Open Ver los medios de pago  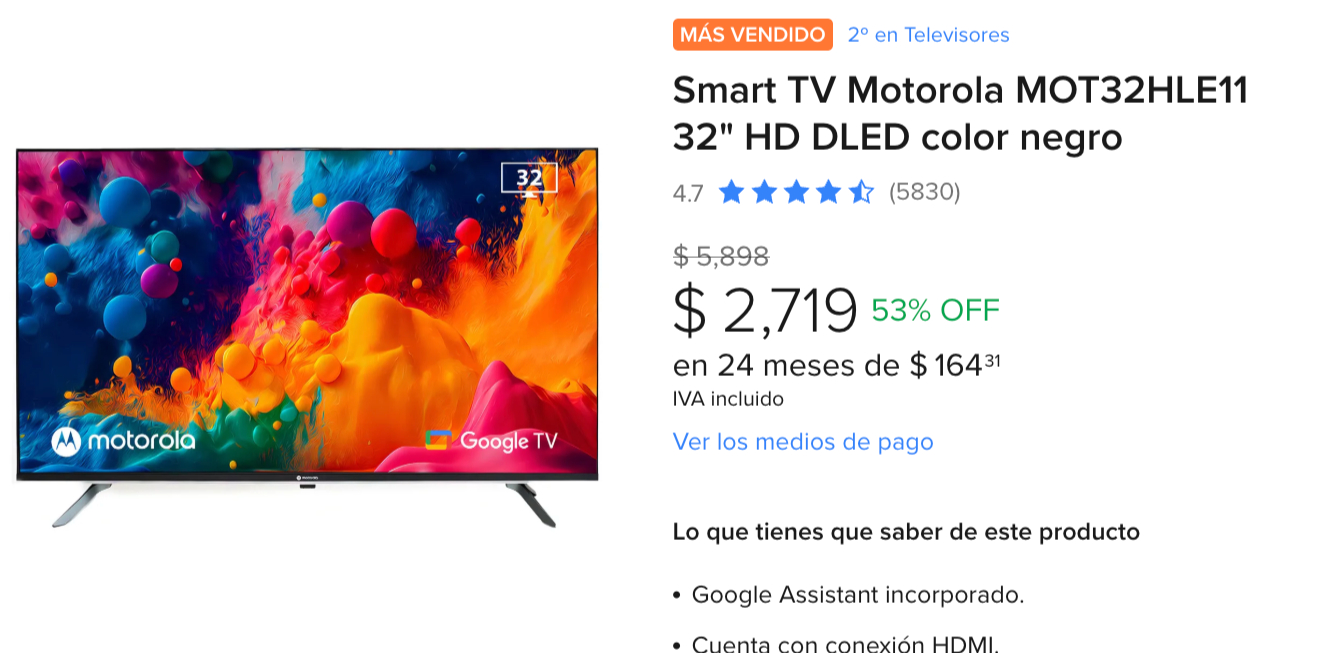pos(803,442)
